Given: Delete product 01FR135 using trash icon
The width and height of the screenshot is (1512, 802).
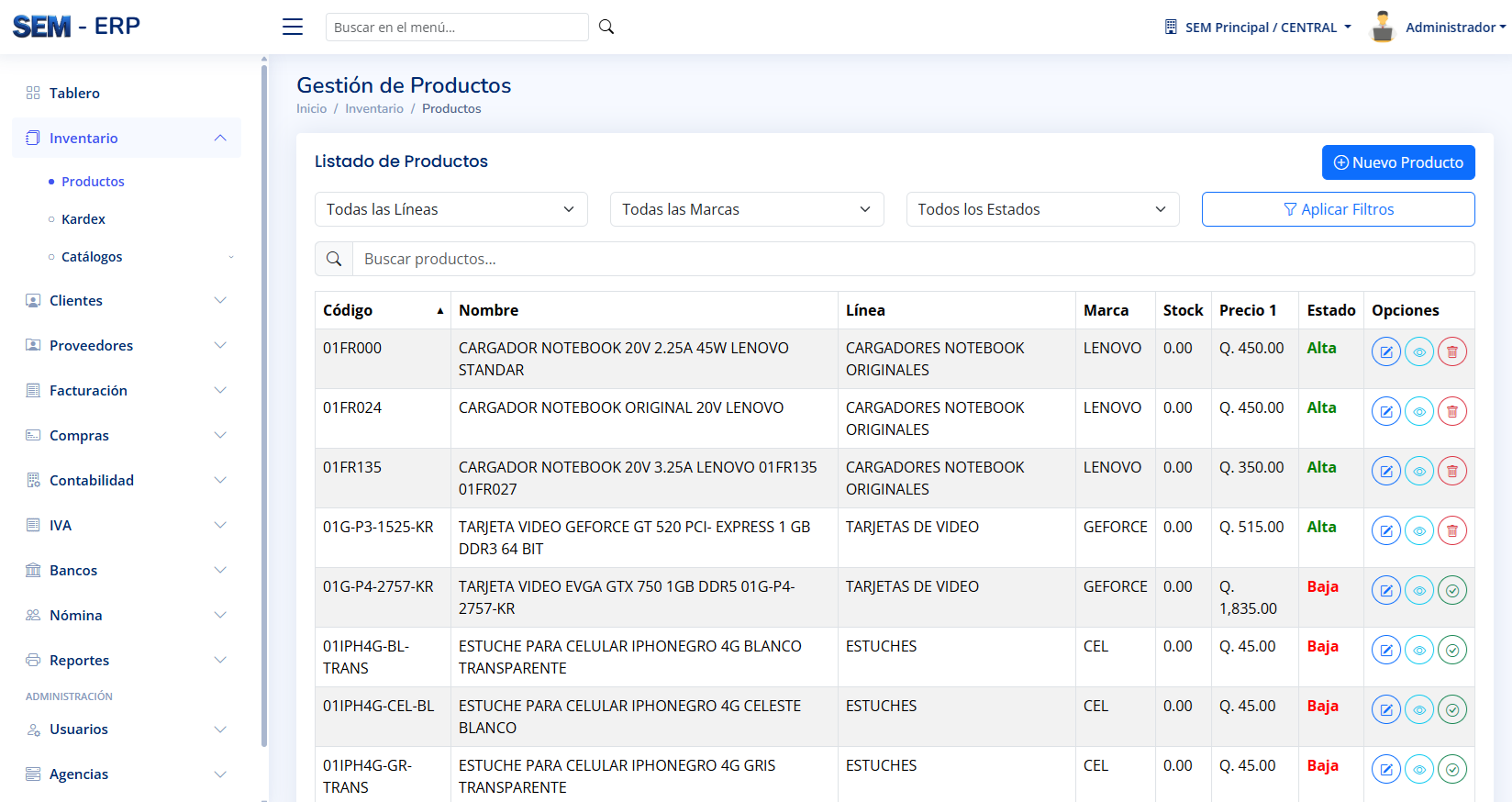Looking at the screenshot, I should tap(1451, 471).
